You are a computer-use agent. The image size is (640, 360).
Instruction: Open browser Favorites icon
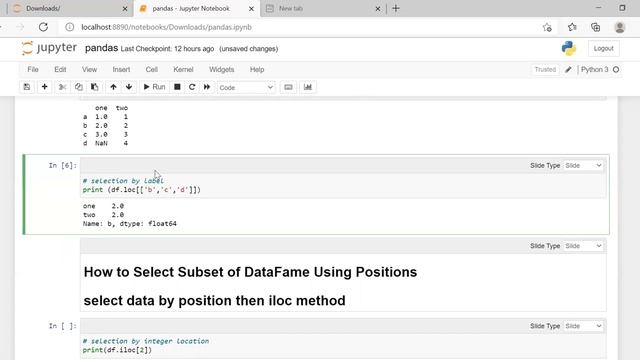click(x=572, y=27)
